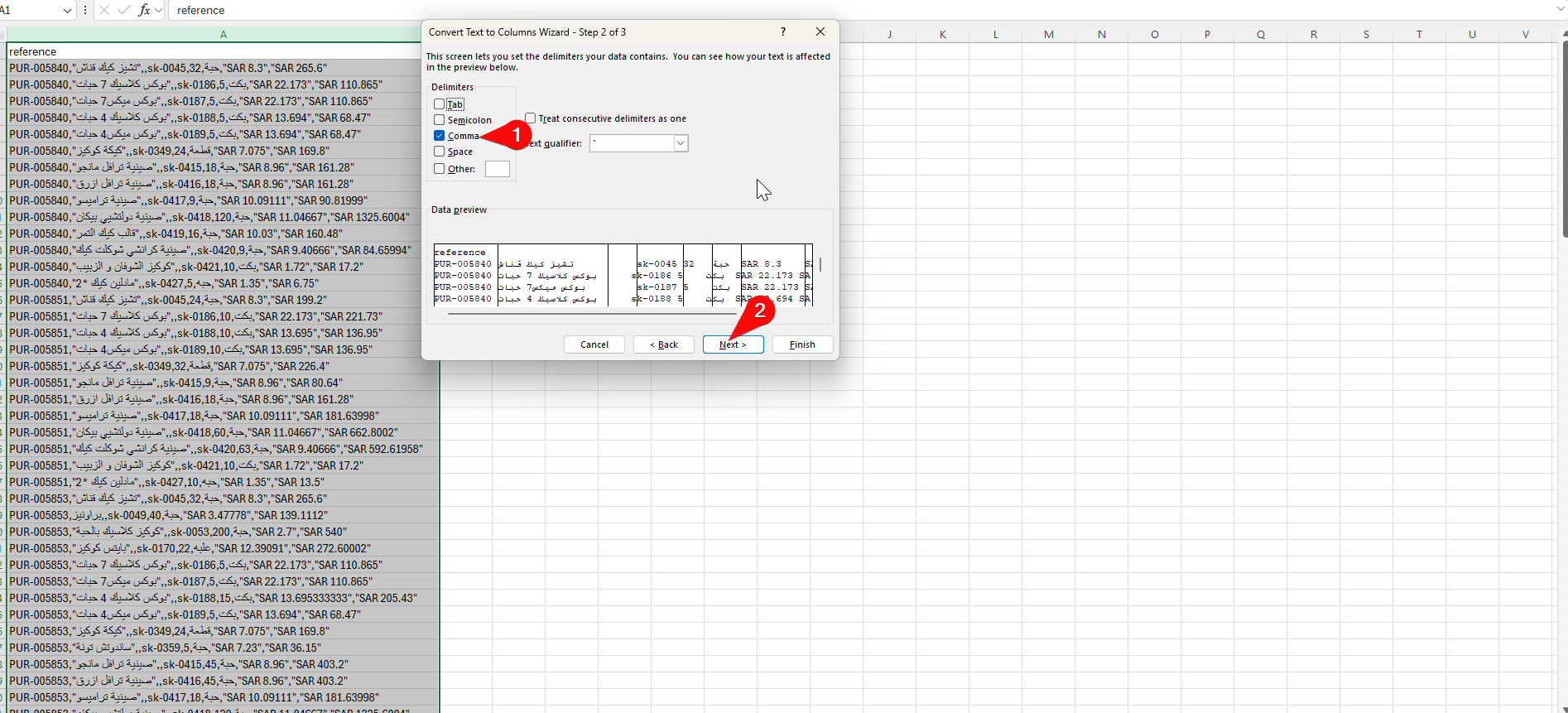Enable the Tab delimiter checkbox
The width and height of the screenshot is (1568, 713).
[439, 104]
